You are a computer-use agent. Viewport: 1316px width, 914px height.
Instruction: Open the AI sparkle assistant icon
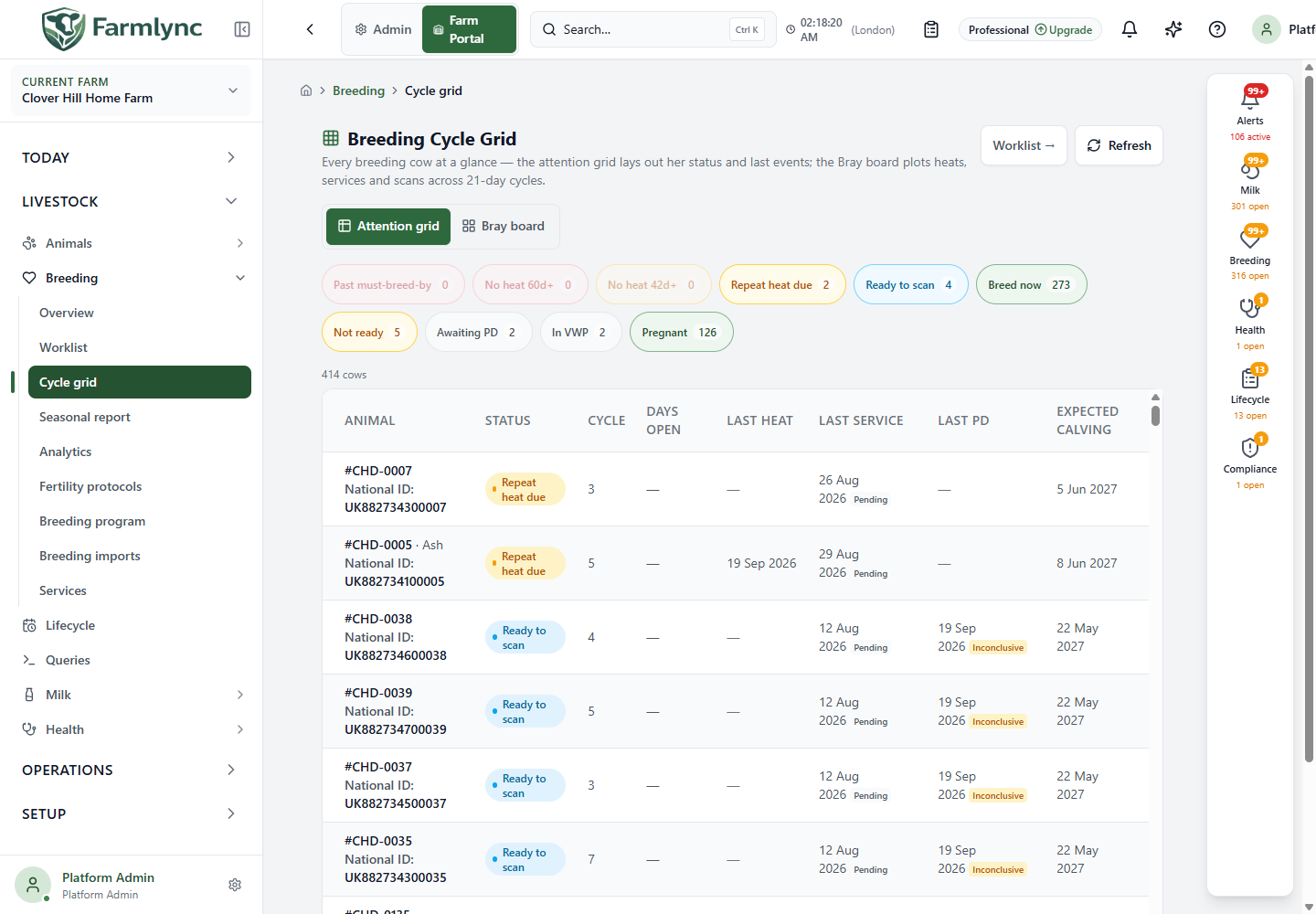[1173, 29]
